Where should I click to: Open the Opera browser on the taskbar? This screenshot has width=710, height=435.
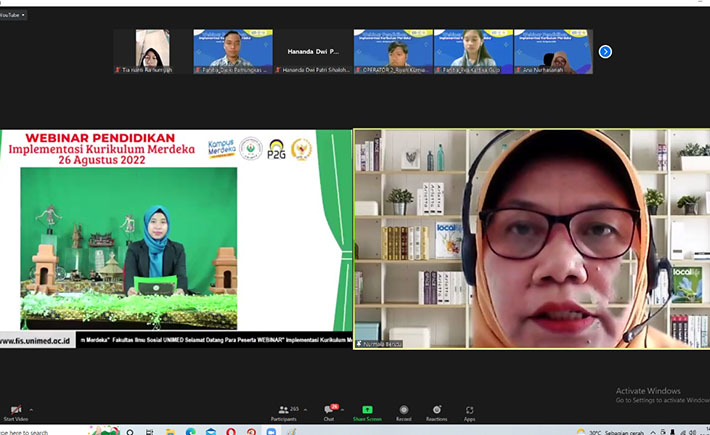[x=231, y=432]
